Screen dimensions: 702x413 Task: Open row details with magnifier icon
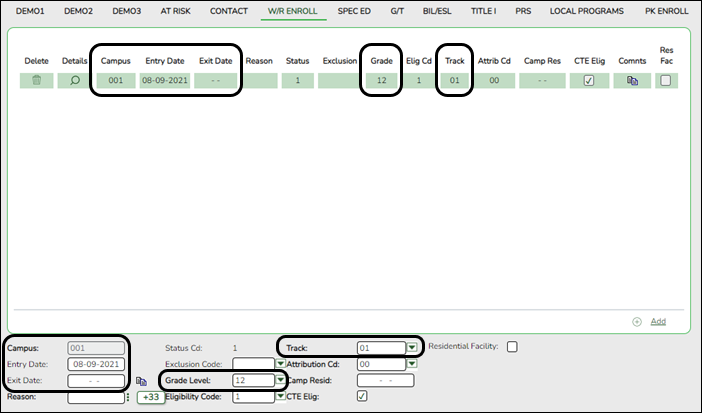[x=74, y=81]
